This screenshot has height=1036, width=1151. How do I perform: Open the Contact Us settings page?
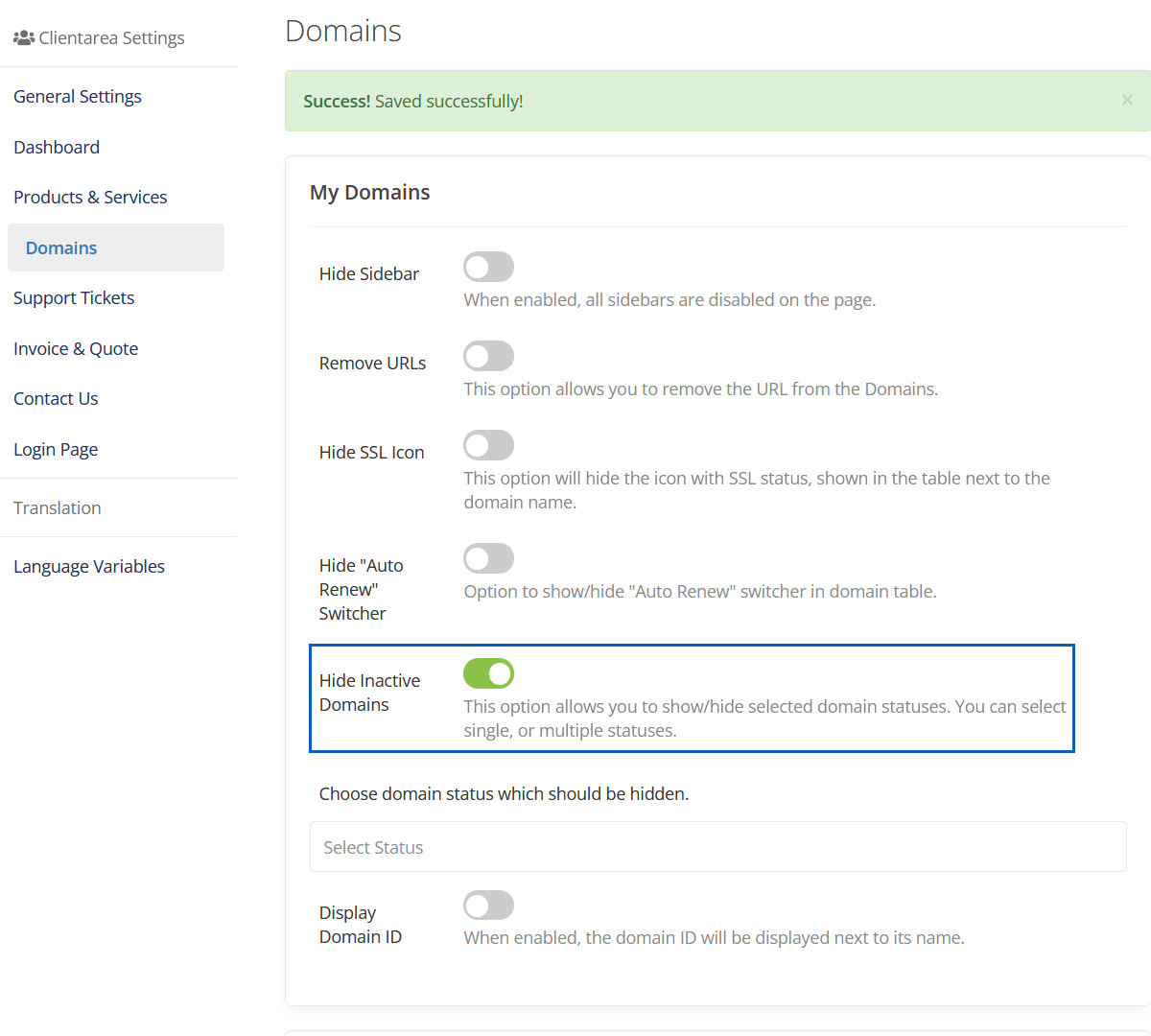tap(56, 399)
